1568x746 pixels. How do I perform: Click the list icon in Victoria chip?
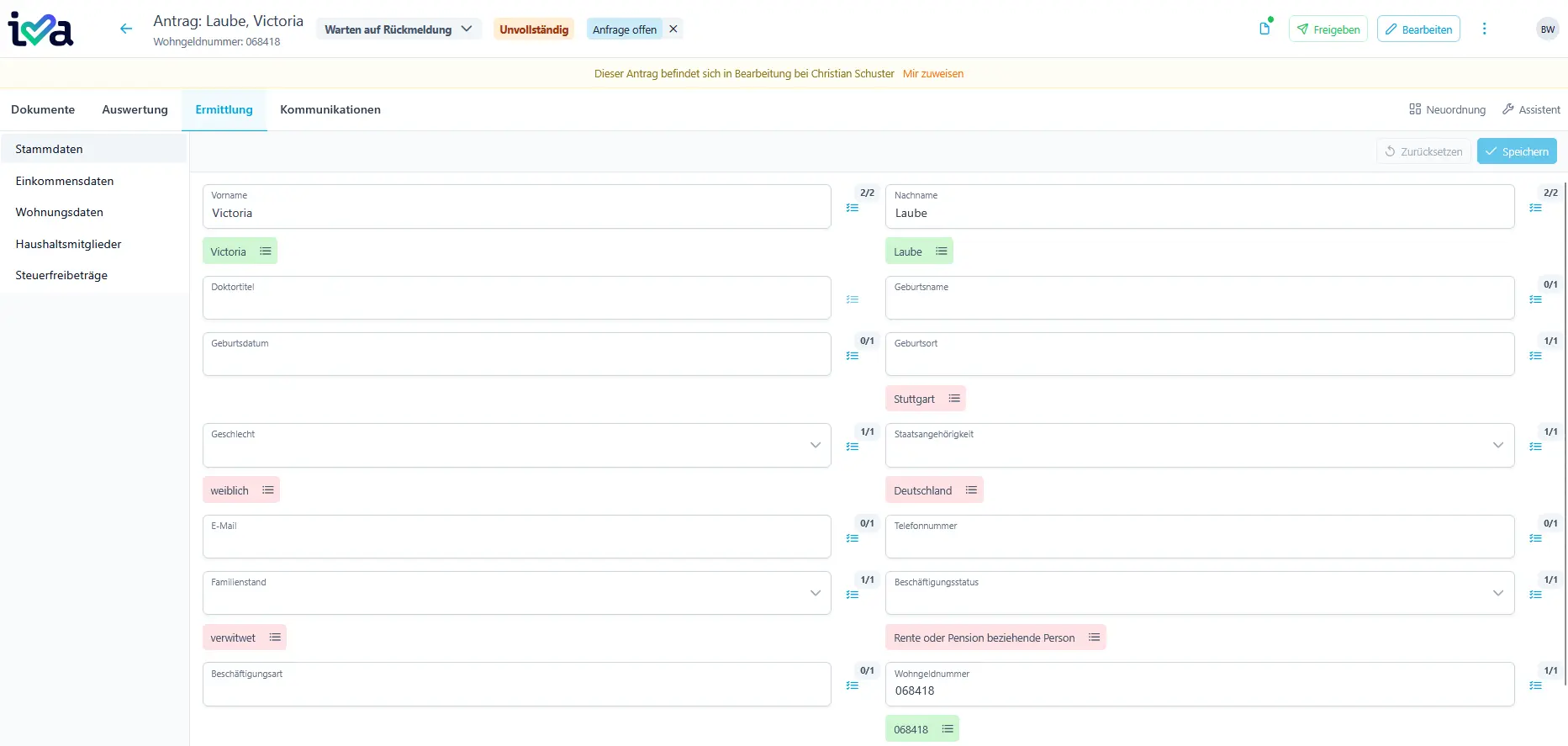[266, 251]
